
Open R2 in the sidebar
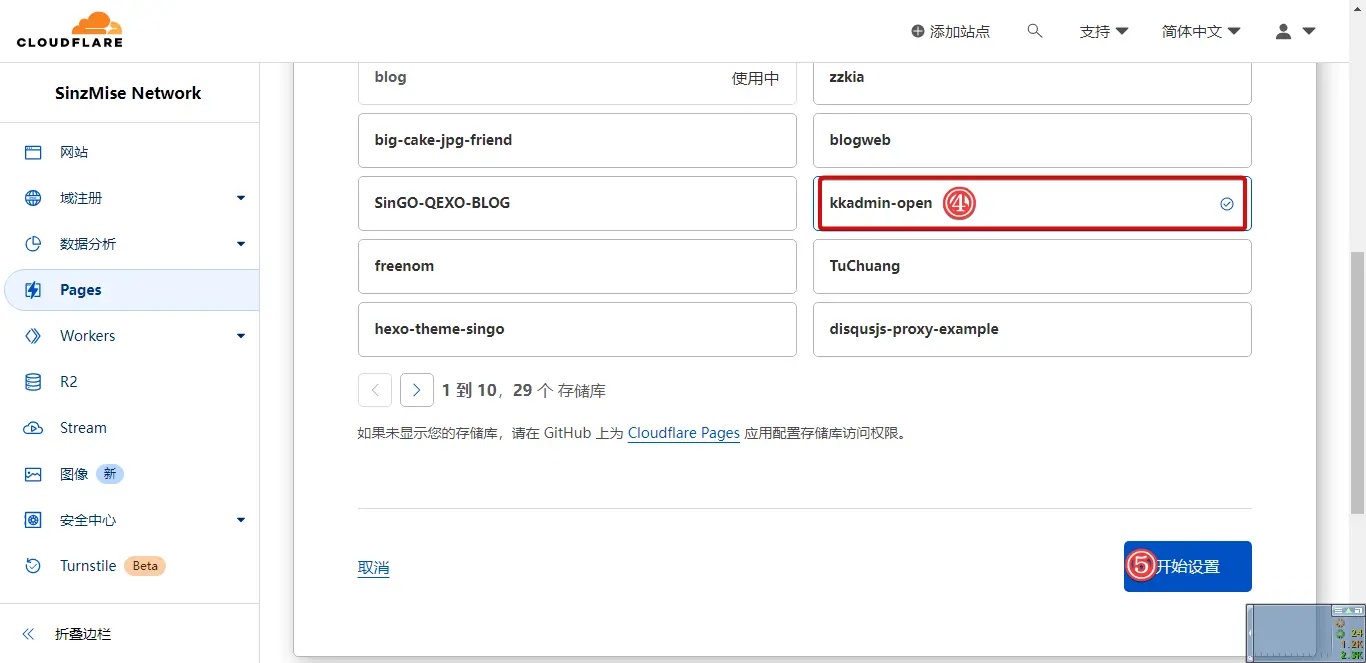(x=130, y=382)
